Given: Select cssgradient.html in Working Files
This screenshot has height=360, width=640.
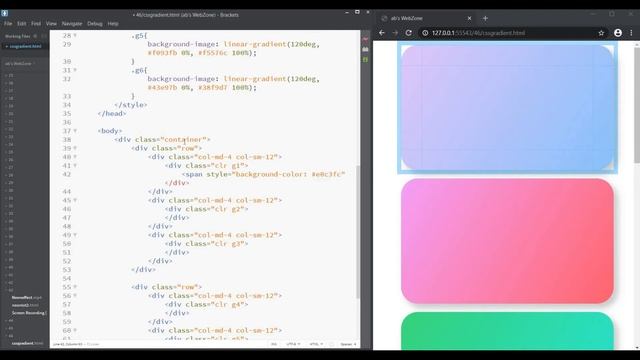Looking at the screenshot, I should (x=25, y=47).
